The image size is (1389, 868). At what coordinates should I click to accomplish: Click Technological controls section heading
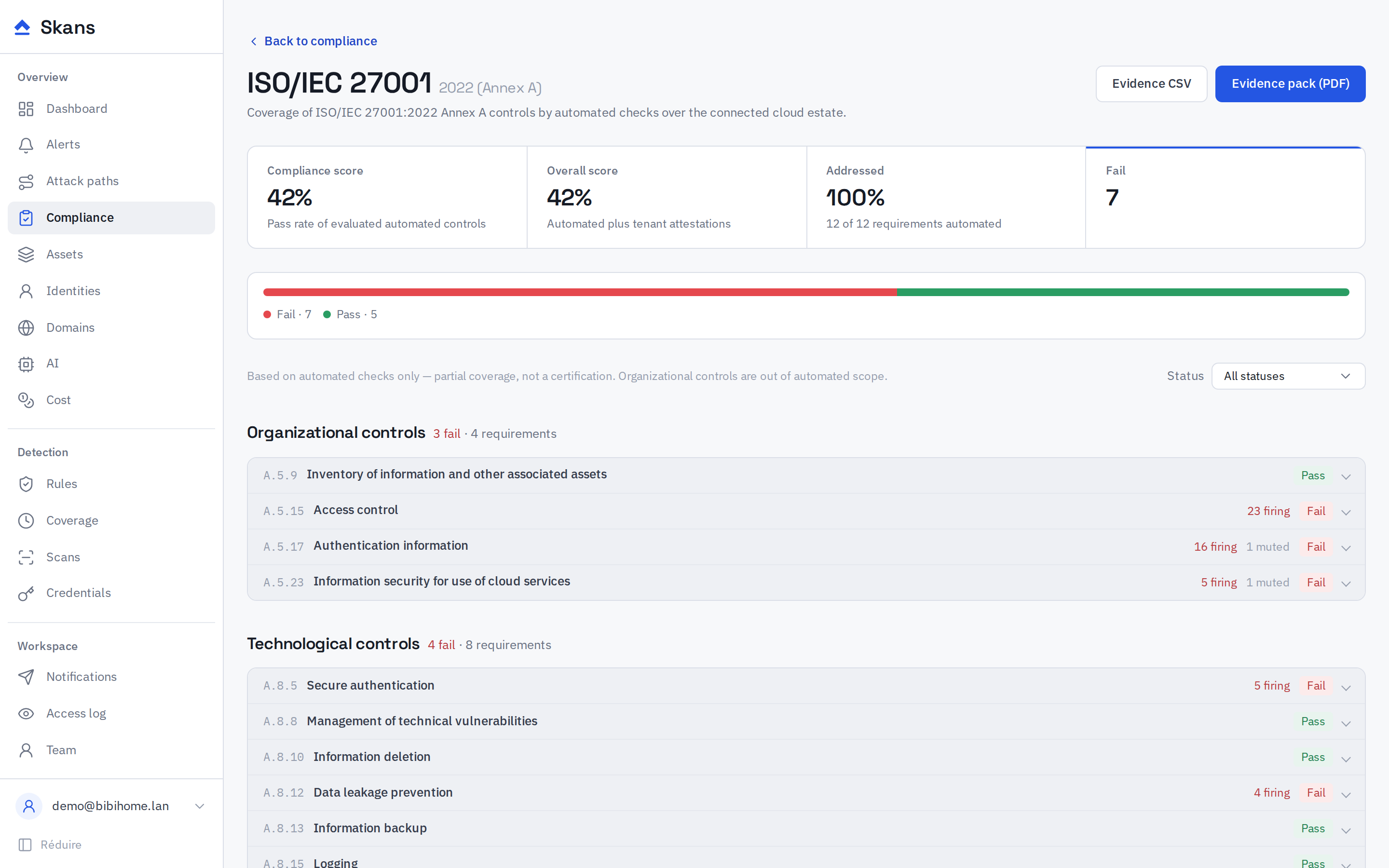[x=333, y=644]
